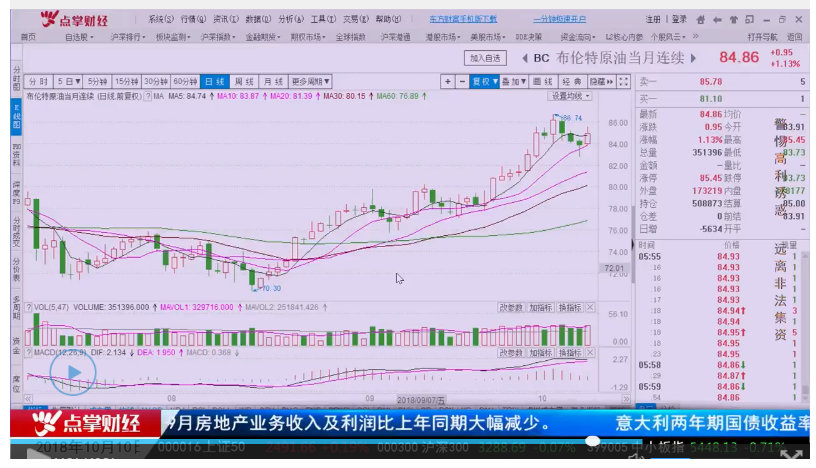The width and height of the screenshot is (816, 468).
Task: Zoom in the K-line chart with plus button
Action: click(x=447, y=82)
